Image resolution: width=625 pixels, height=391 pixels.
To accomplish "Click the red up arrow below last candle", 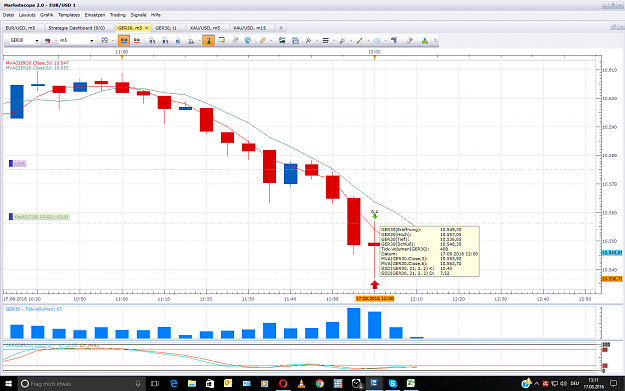I will pyautogui.click(x=374, y=285).
